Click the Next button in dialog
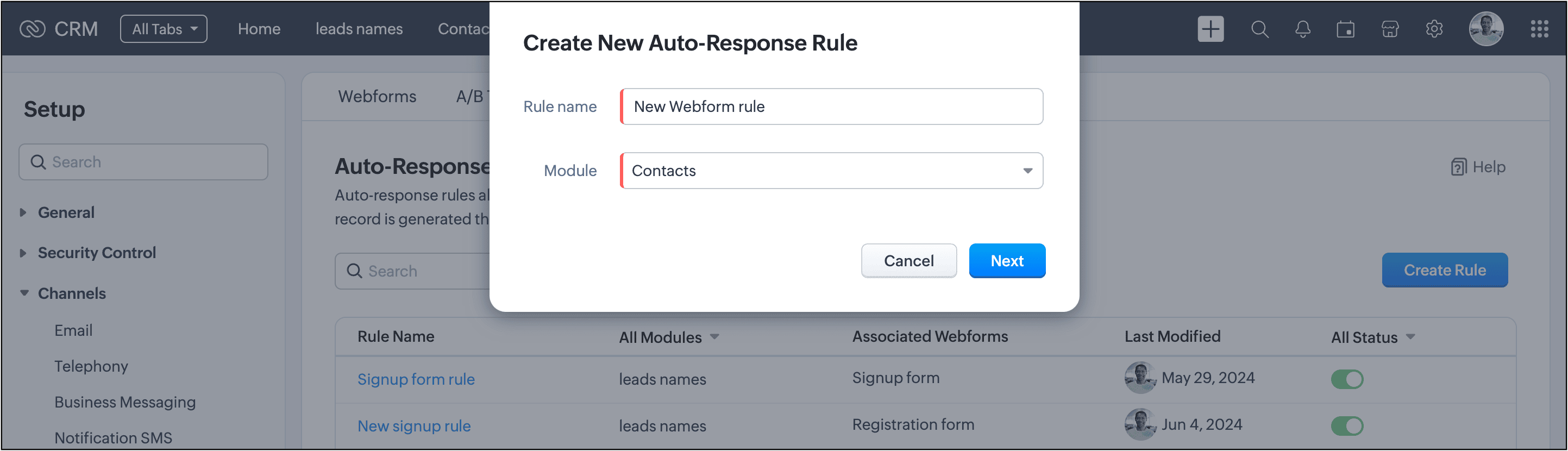The image size is (1568, 451). (1007, 260)
